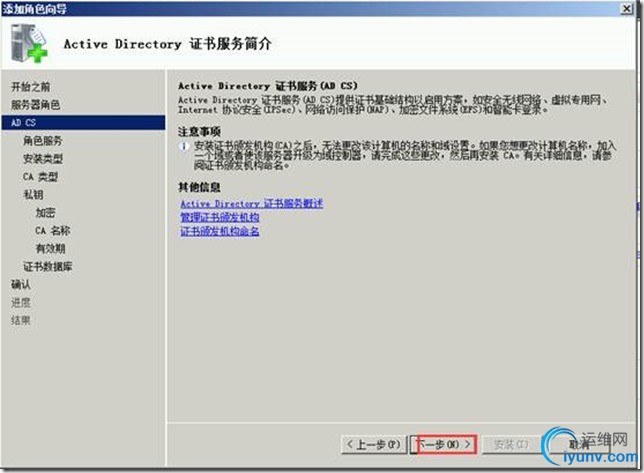The height and width of the screenshot is (473, 644).
Task: Close the 添加角色向导 window
Action: (x=626, y=9)
